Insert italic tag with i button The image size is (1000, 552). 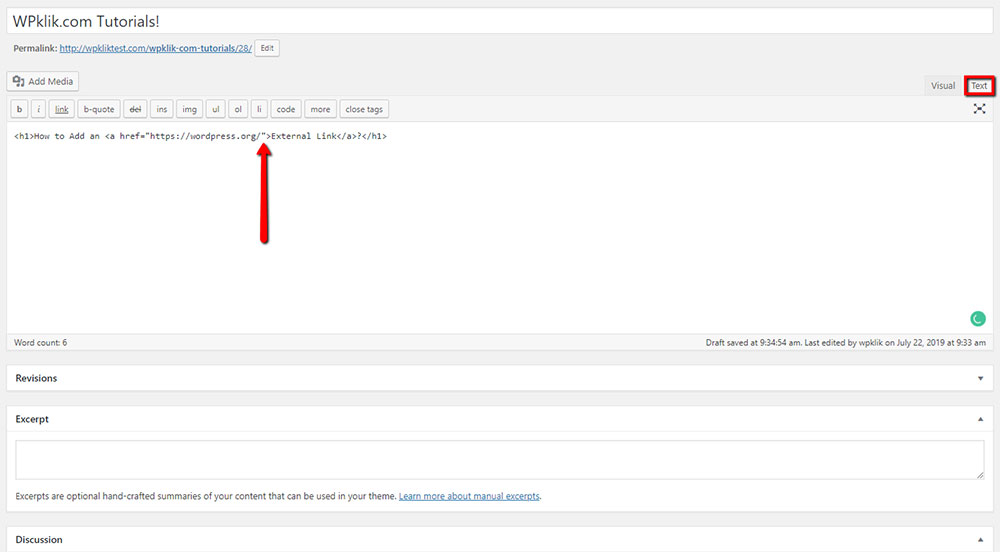click(38, 109)
